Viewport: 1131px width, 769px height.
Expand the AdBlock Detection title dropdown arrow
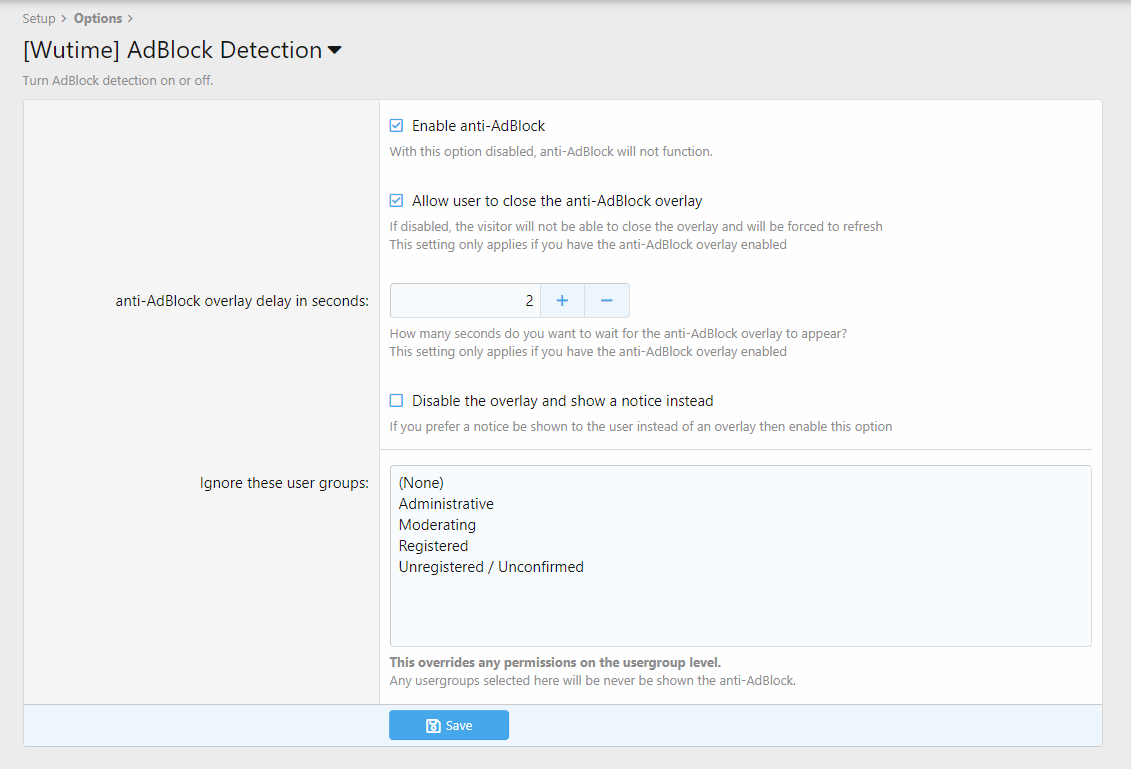[x=334, y=50]
